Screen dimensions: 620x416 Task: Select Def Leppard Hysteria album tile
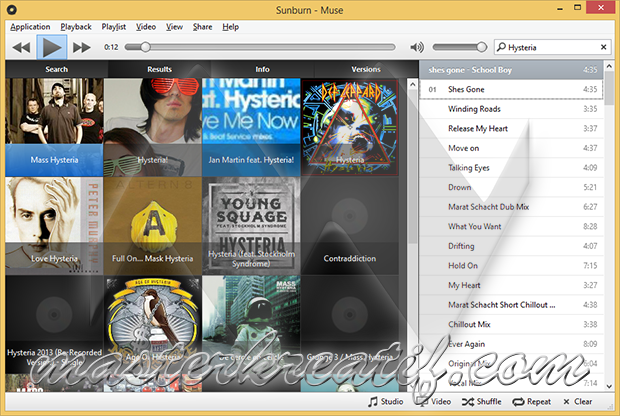click(x=350, y=127)
